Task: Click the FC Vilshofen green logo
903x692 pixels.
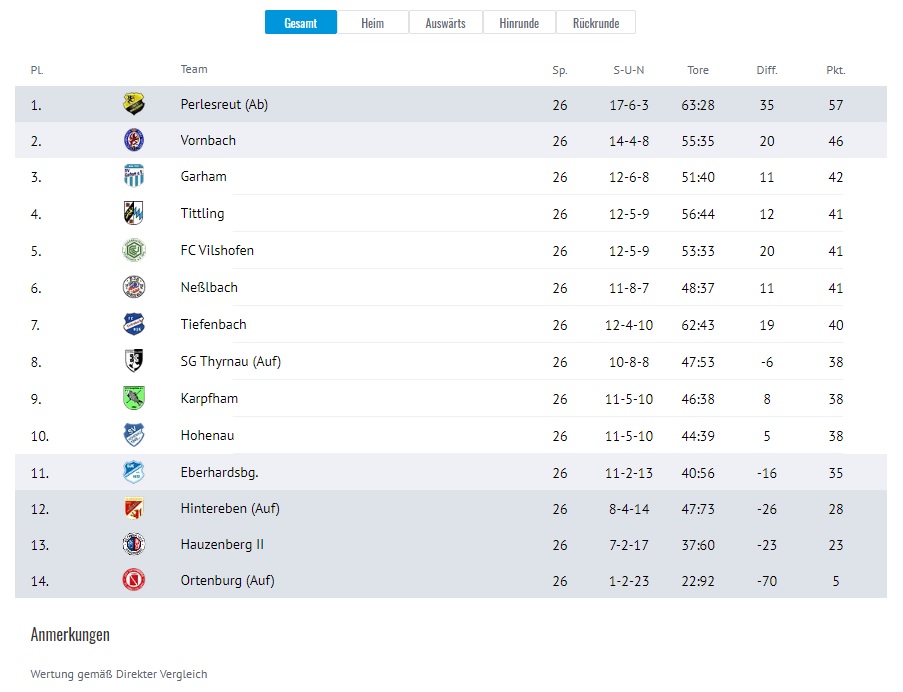Action: click(134, 250)
